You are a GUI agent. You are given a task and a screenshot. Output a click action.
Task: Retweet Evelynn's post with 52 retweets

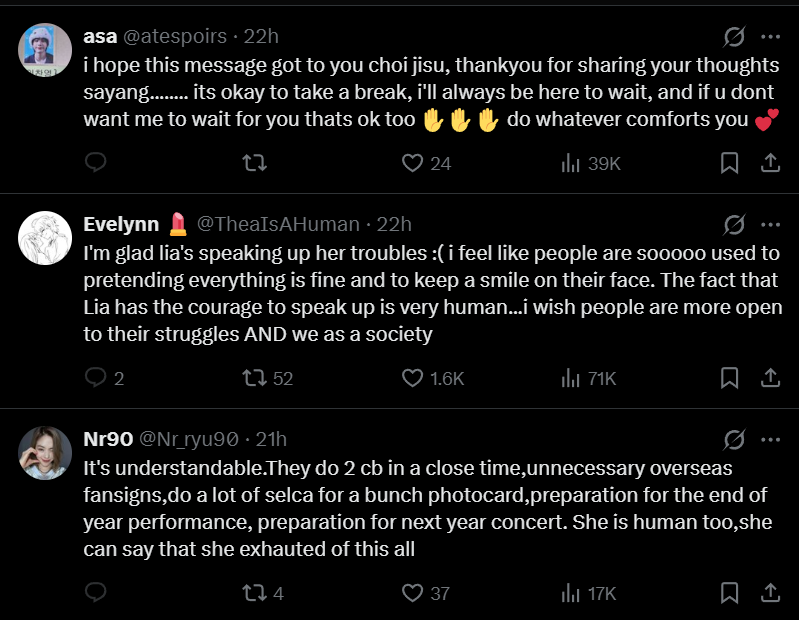(x=255, y=377)
